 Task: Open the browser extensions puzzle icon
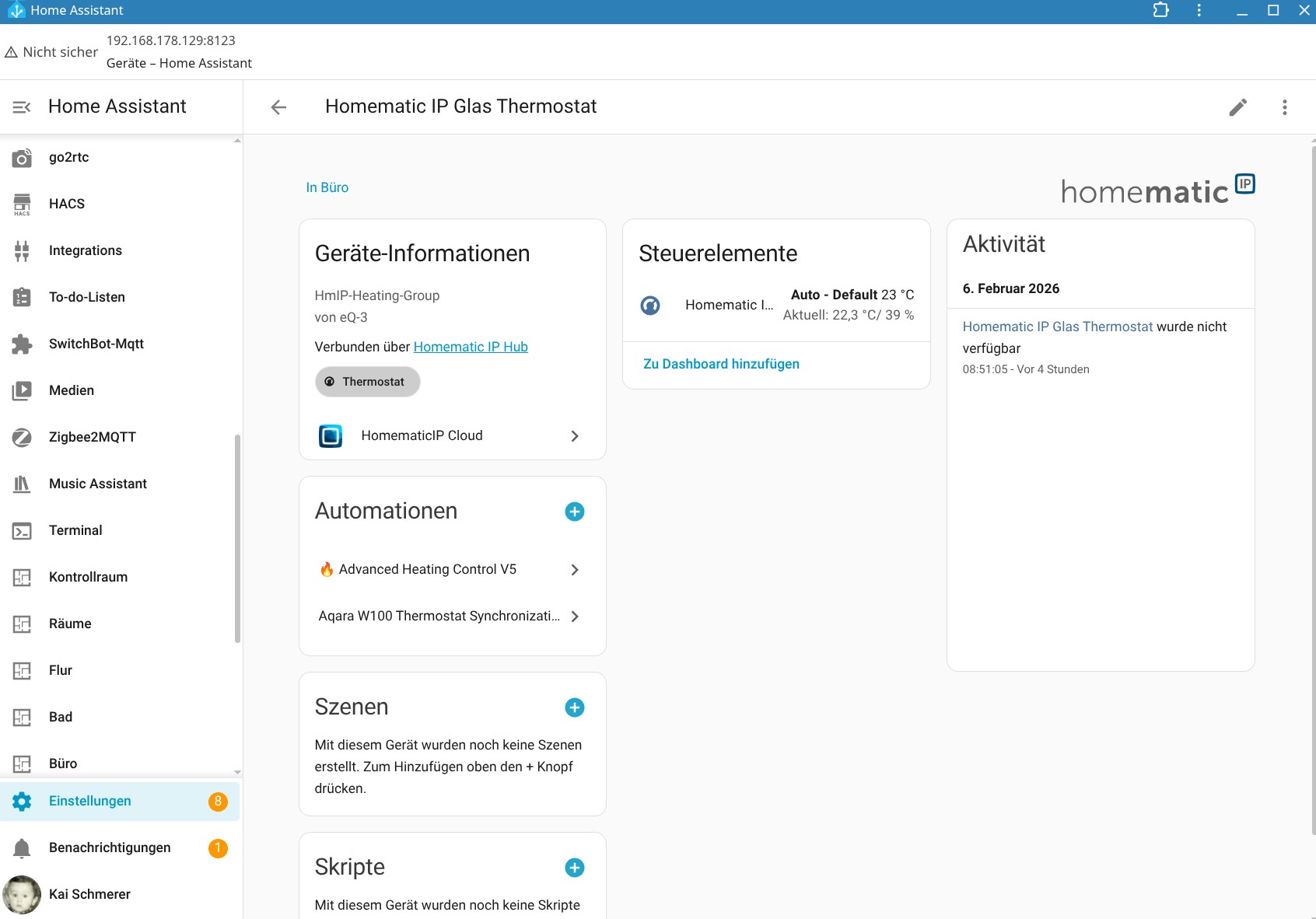coord(1160,10)
